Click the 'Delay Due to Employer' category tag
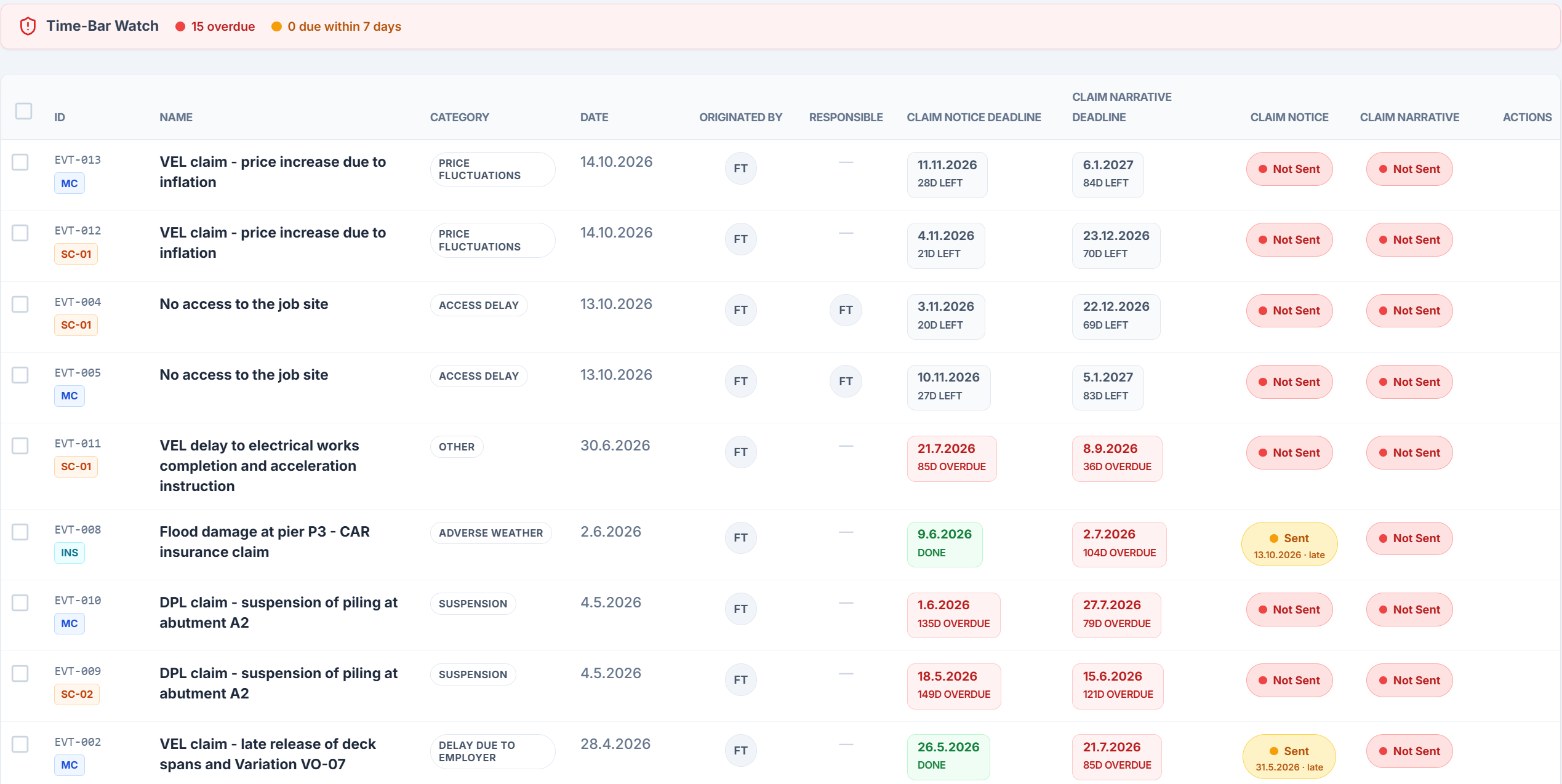1562x784 pixels. [492, 752]
